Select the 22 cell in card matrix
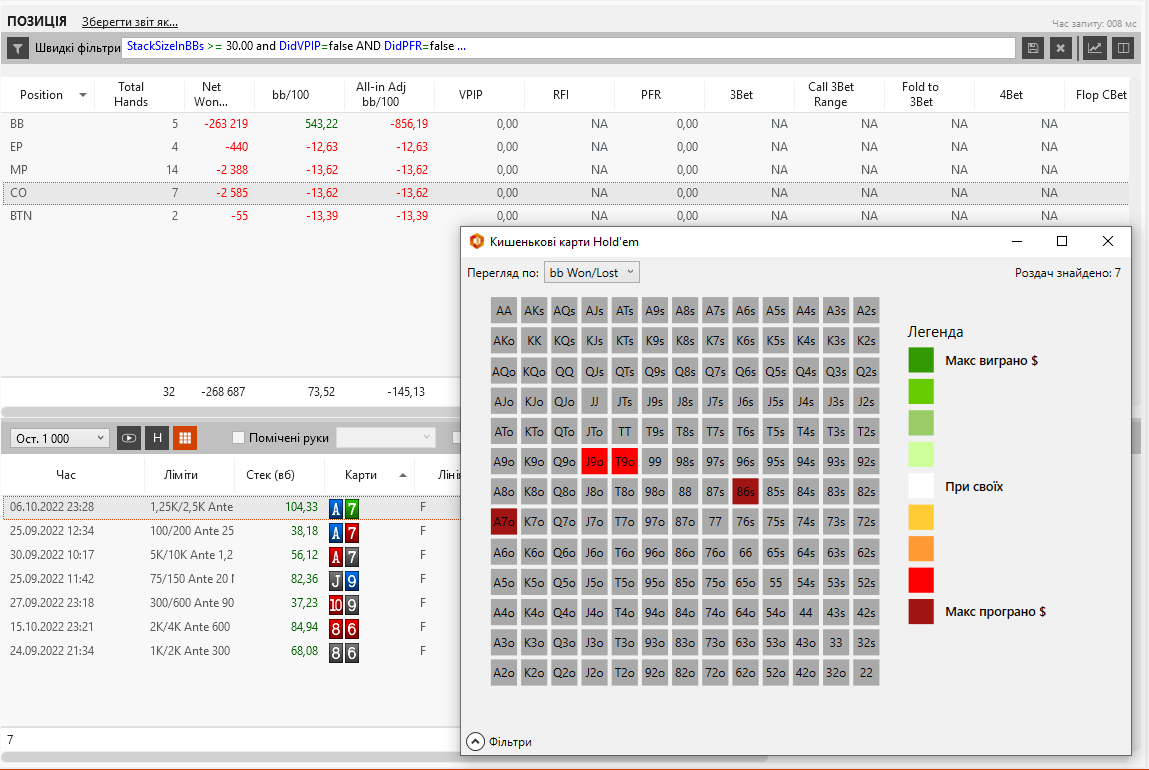1149x770 pixels. pos(866,673)
